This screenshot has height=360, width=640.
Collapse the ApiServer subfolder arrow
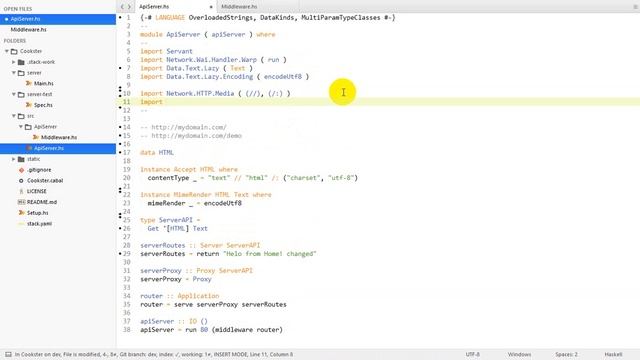click(20, 127)
